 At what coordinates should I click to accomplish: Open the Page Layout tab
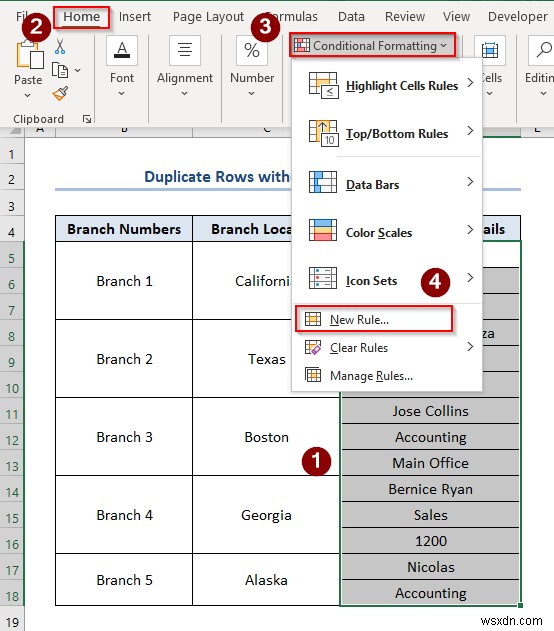(x=208, y=17)
